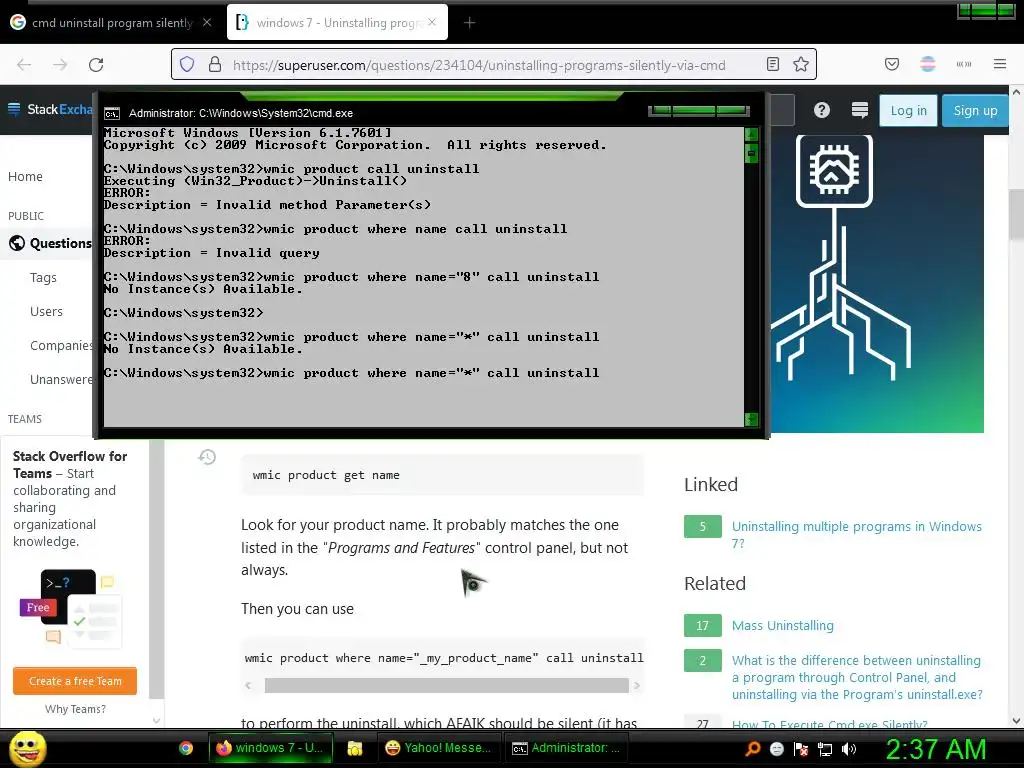Click the Log in button
Image resolution: width=1024 pixels, height=768 pixels.
(x=908, y=111)
